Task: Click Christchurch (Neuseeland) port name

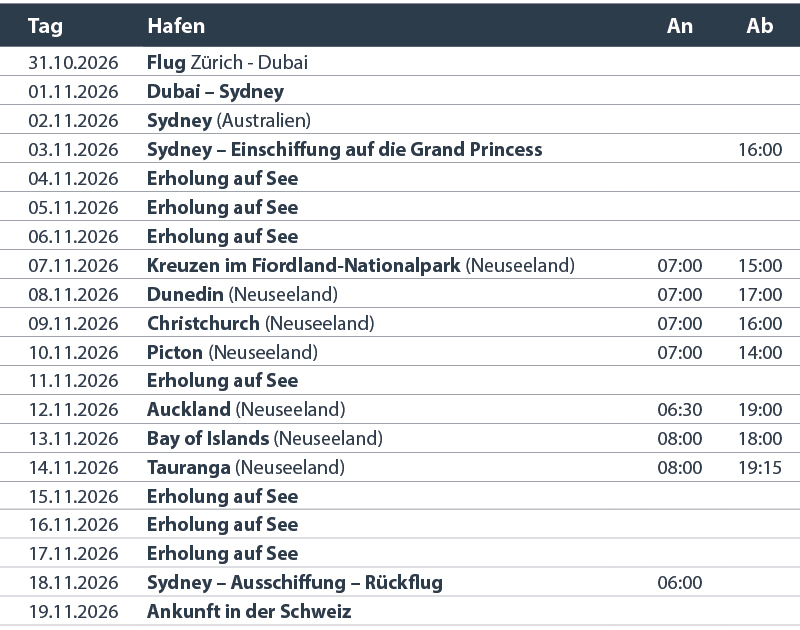Action: coord(260,323)
